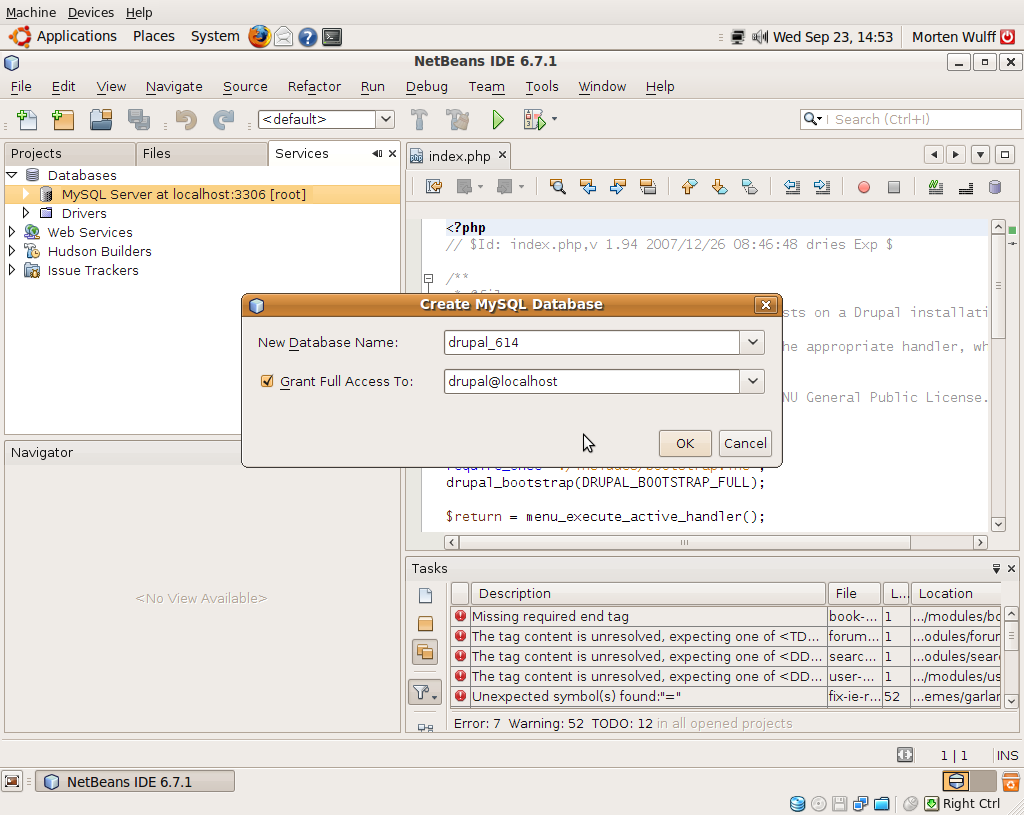Expand the Hudson Builders tree node
Viewport: 1024px width, 815px height.
point(12,251)
